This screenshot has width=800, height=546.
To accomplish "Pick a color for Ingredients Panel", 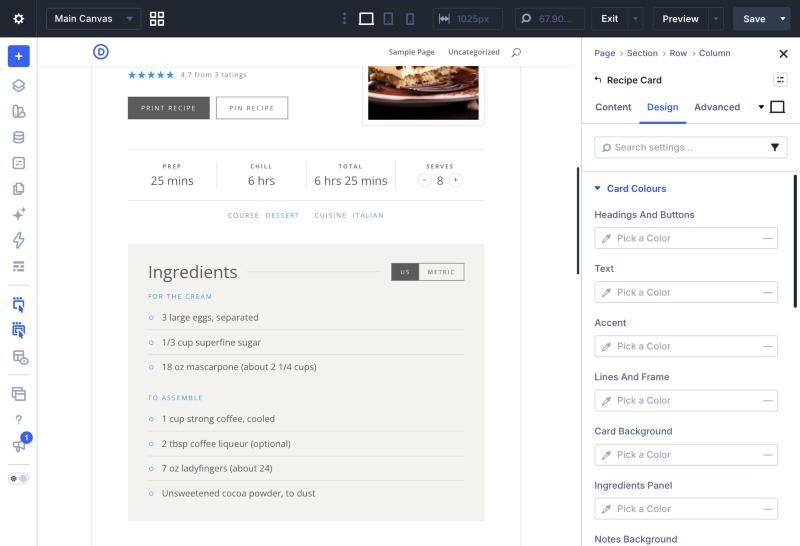I will [x=686, y=509].
